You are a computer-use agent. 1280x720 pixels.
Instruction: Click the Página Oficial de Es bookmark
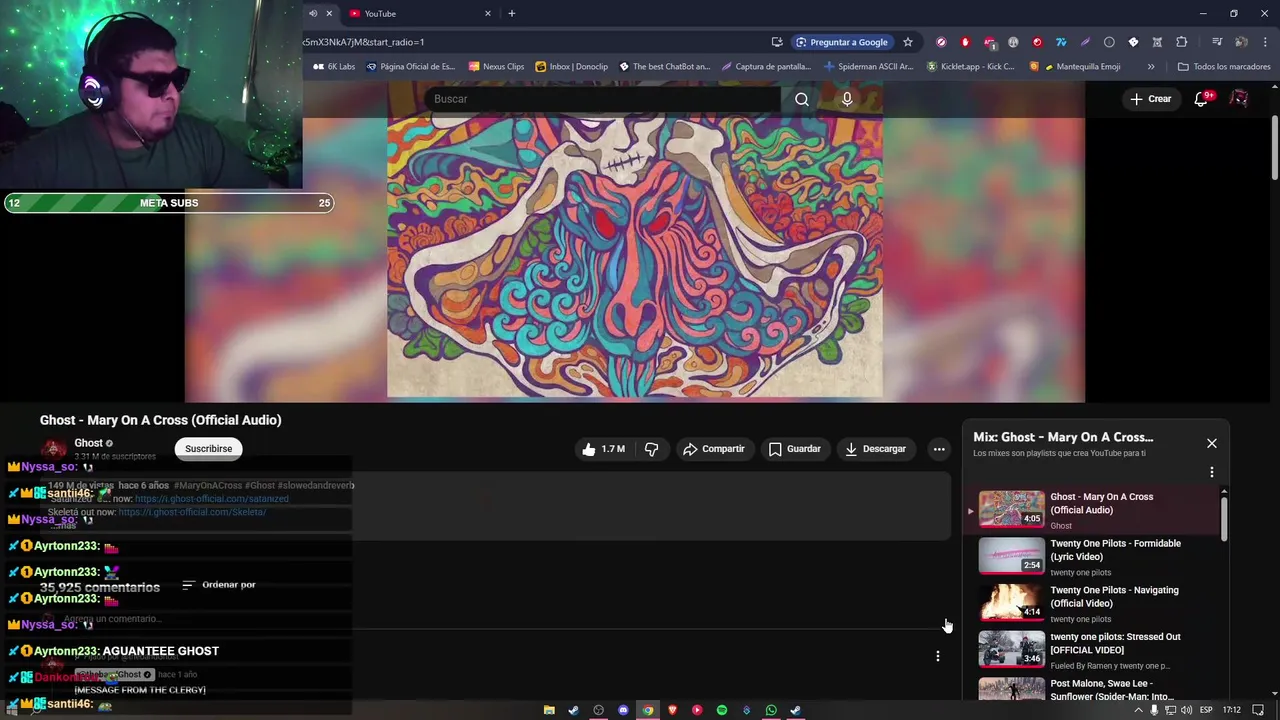click(x=410, y=67)
